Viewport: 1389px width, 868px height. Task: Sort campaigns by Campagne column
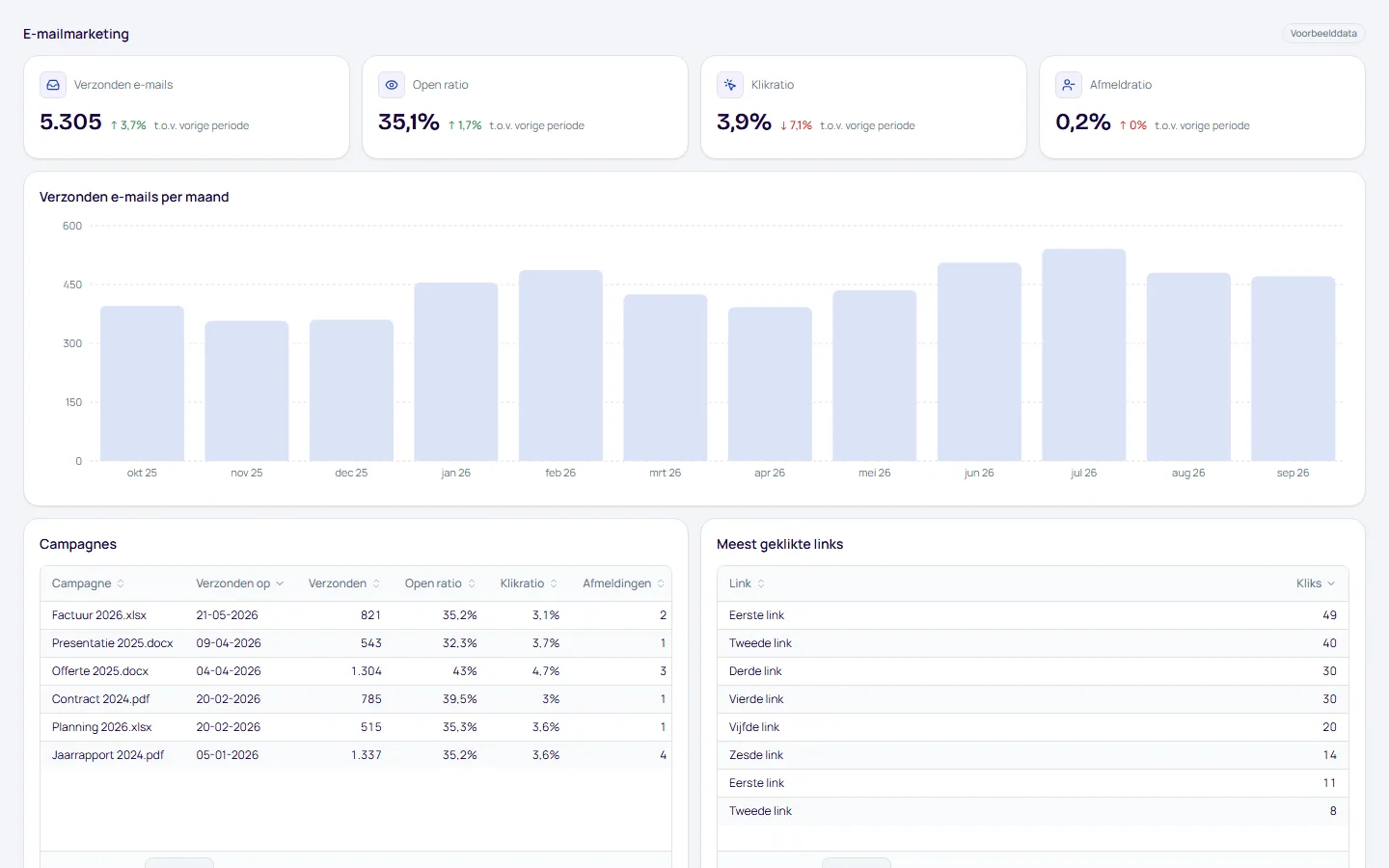point(88,583)
